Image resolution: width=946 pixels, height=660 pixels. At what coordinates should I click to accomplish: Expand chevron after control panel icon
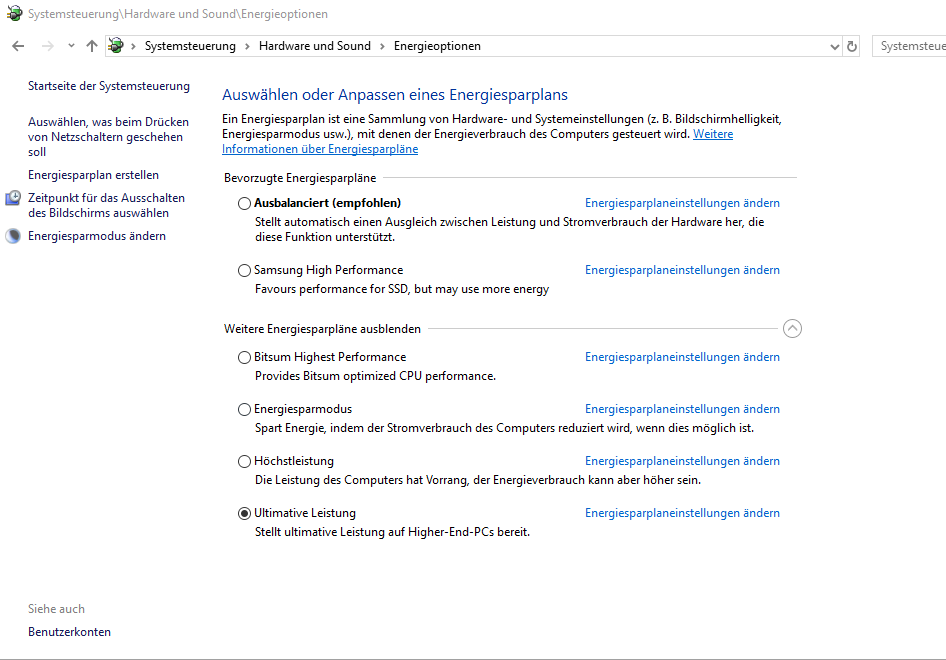[x=133, y=46]
